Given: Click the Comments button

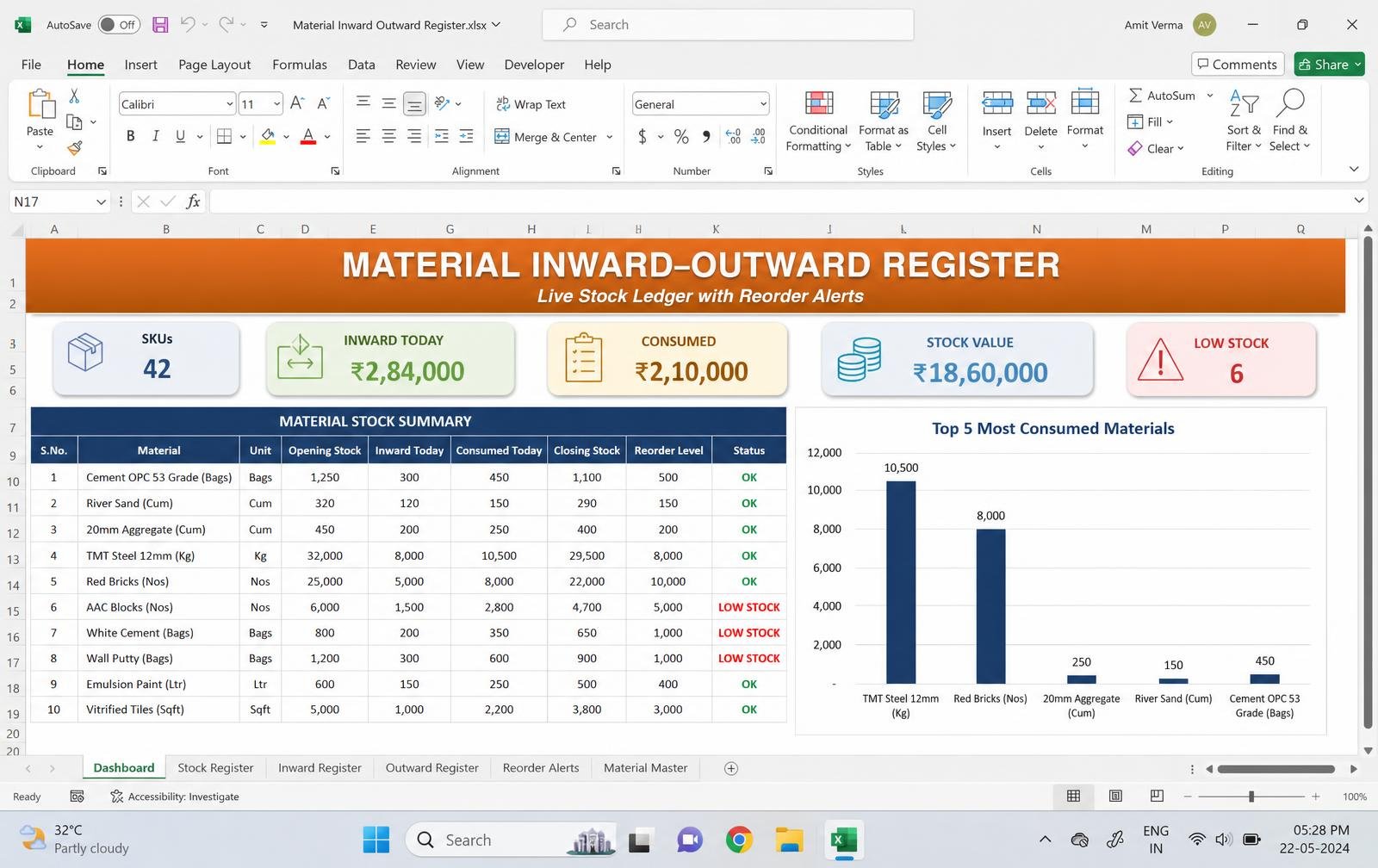Looking at the screenshot, I should [1238, 65].
